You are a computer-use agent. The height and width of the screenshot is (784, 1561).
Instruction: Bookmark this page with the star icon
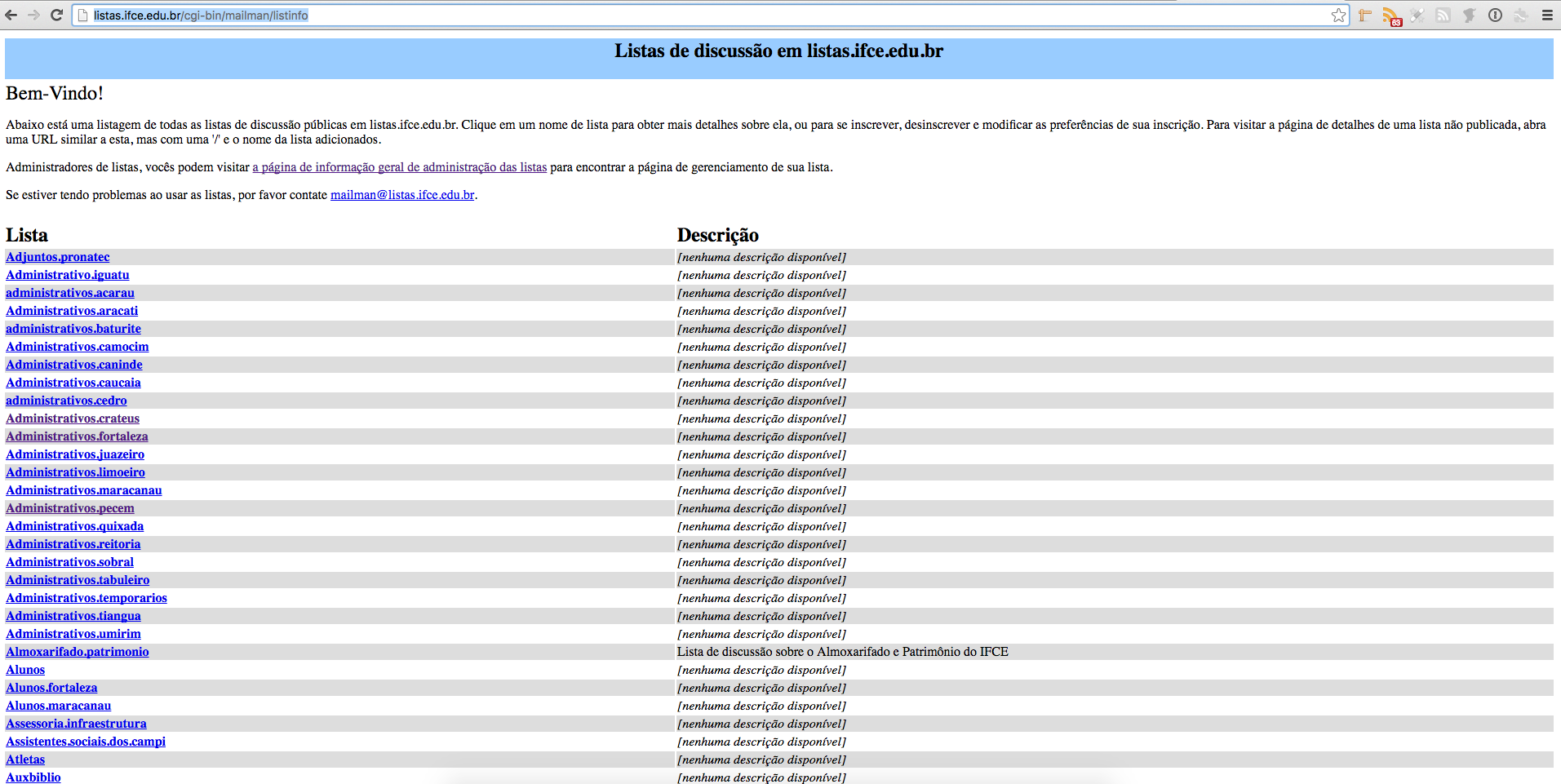tap(1338, 15)
